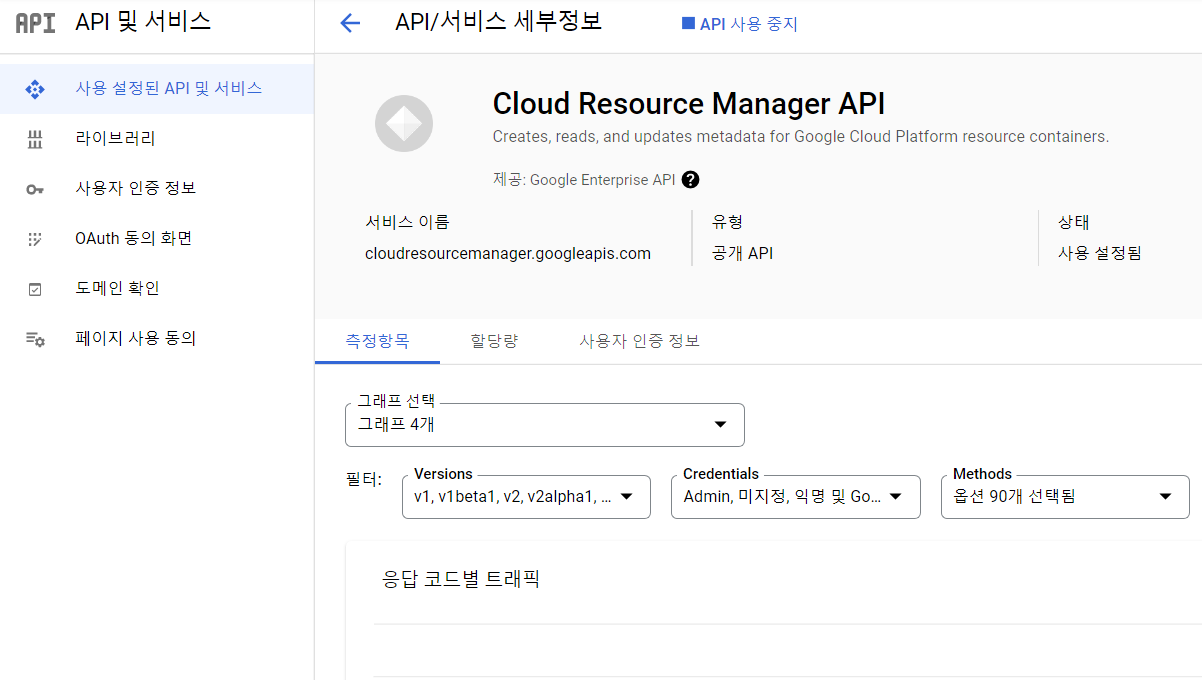Click the help question mark icon
Image resolution: width=1202 pixels, height=680 pixels.
pyautogui.click(x=690, y=180)
